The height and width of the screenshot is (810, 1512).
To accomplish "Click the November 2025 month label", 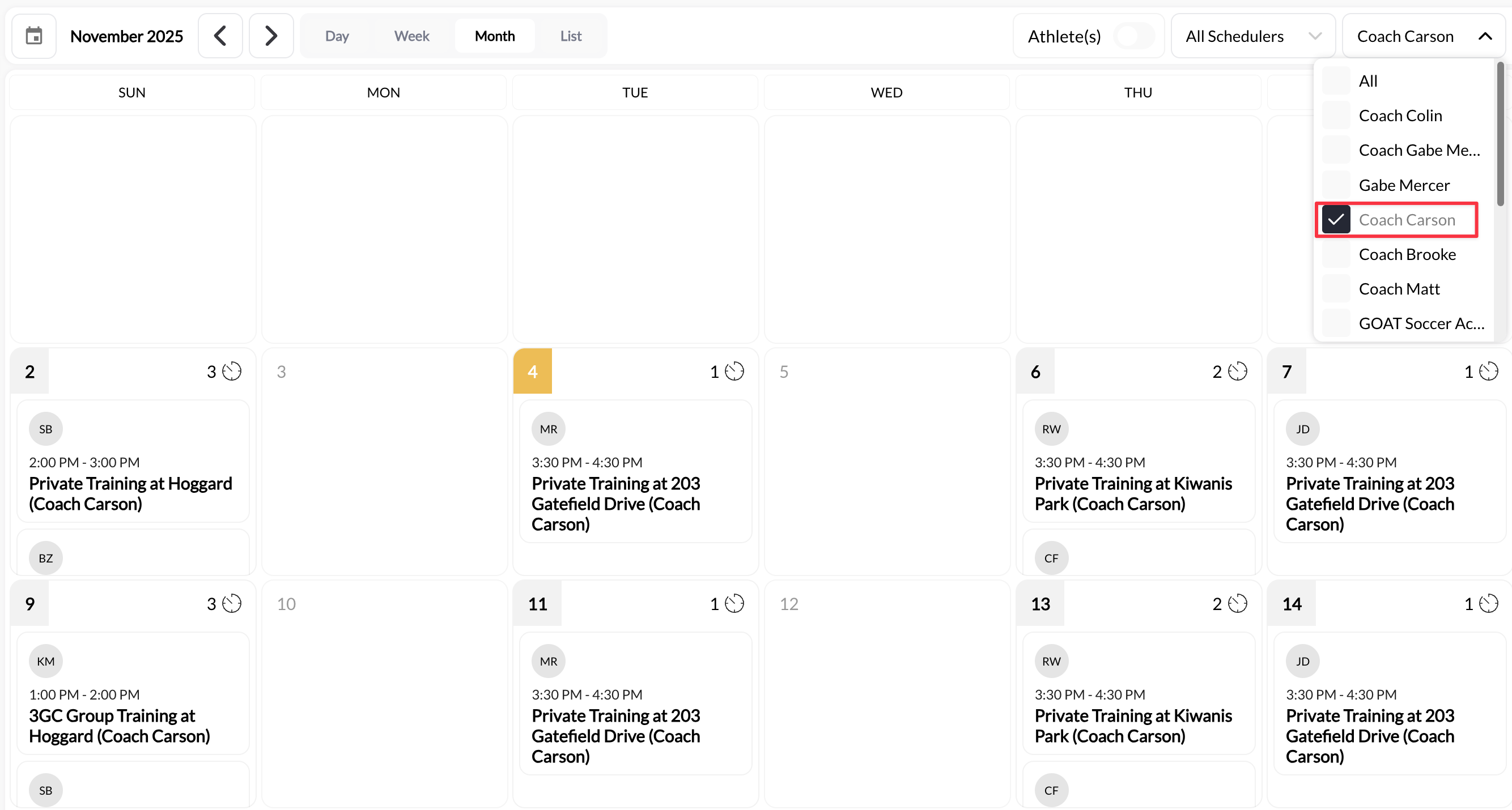I will [x=127, y=36].
